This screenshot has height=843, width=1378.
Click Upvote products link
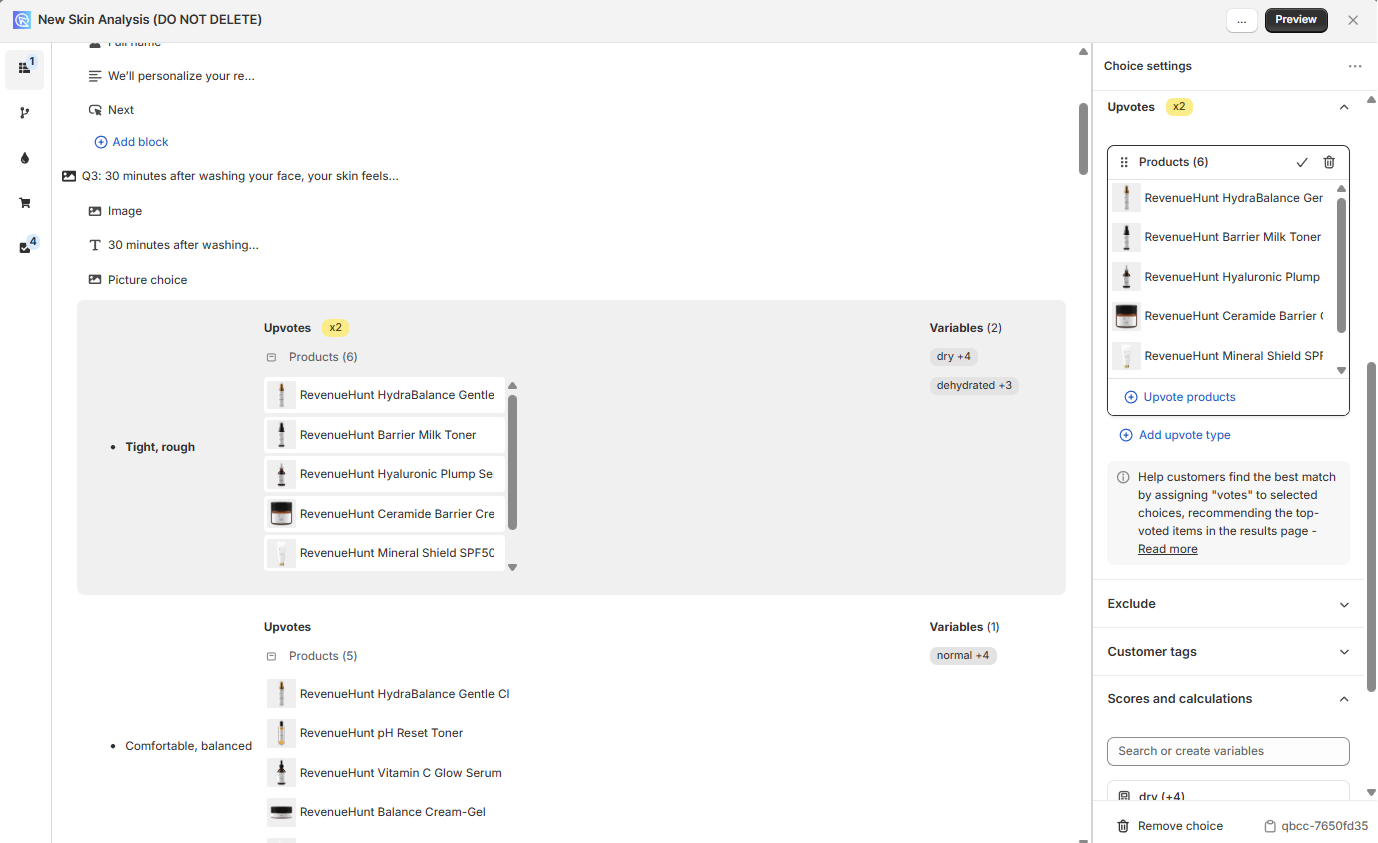pos(1180,397)
